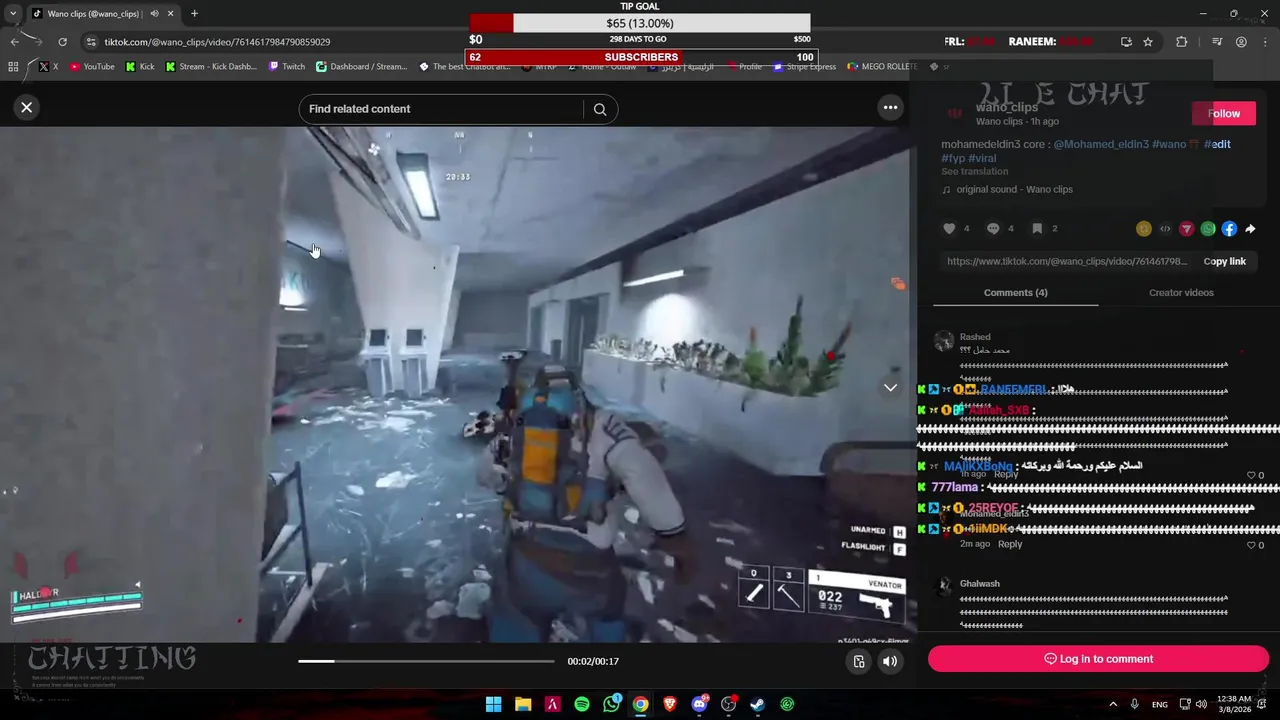The width and height of the screenshot is (1280, 720).
Task: Reload the page in Chrome
Action: [x=62, y=42]
